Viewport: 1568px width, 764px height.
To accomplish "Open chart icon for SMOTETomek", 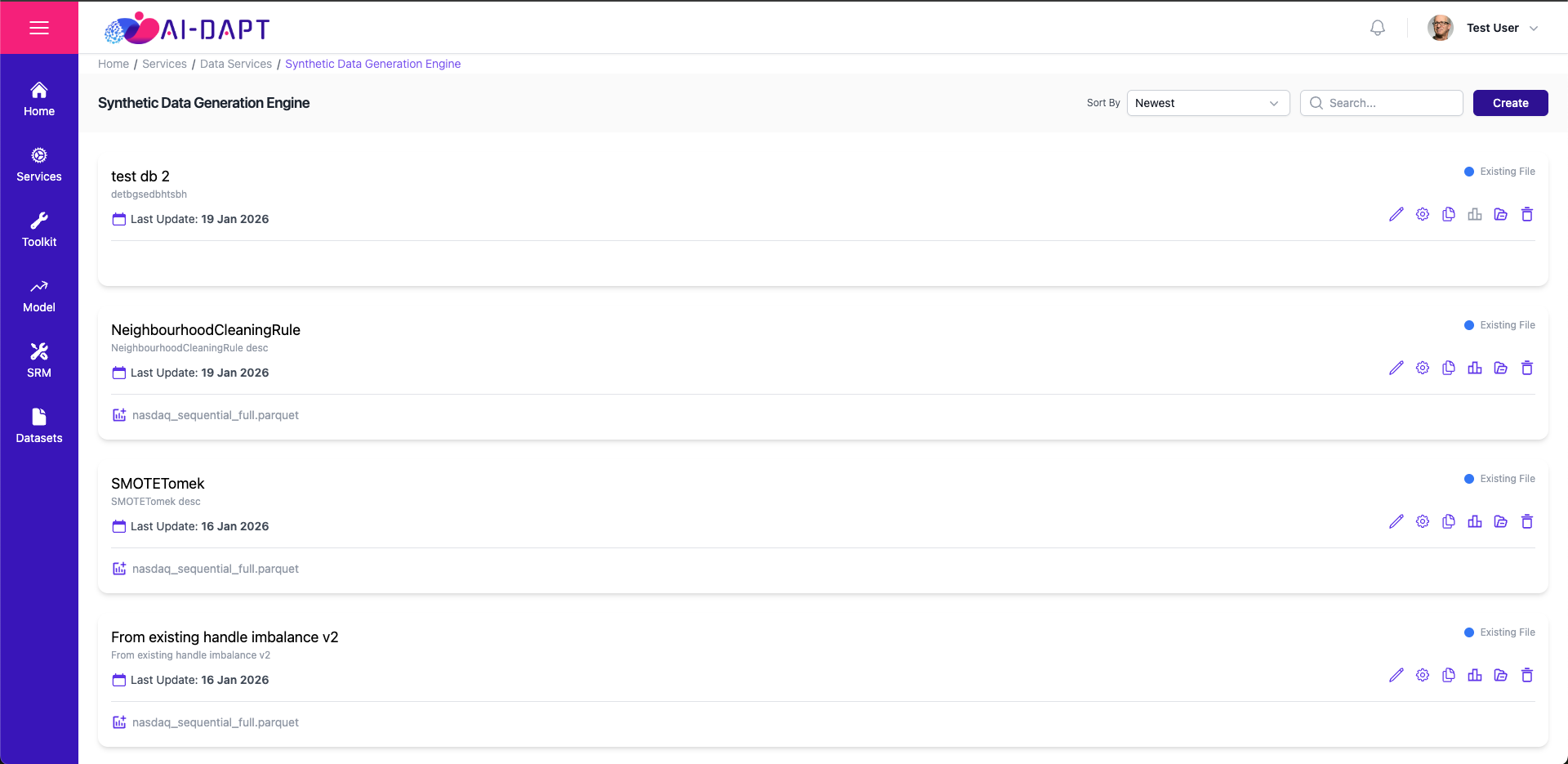I will tap(1475, 521).
